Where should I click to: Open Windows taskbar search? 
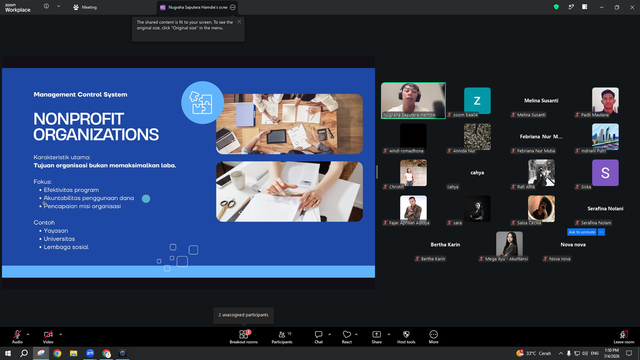pos(24,353)
